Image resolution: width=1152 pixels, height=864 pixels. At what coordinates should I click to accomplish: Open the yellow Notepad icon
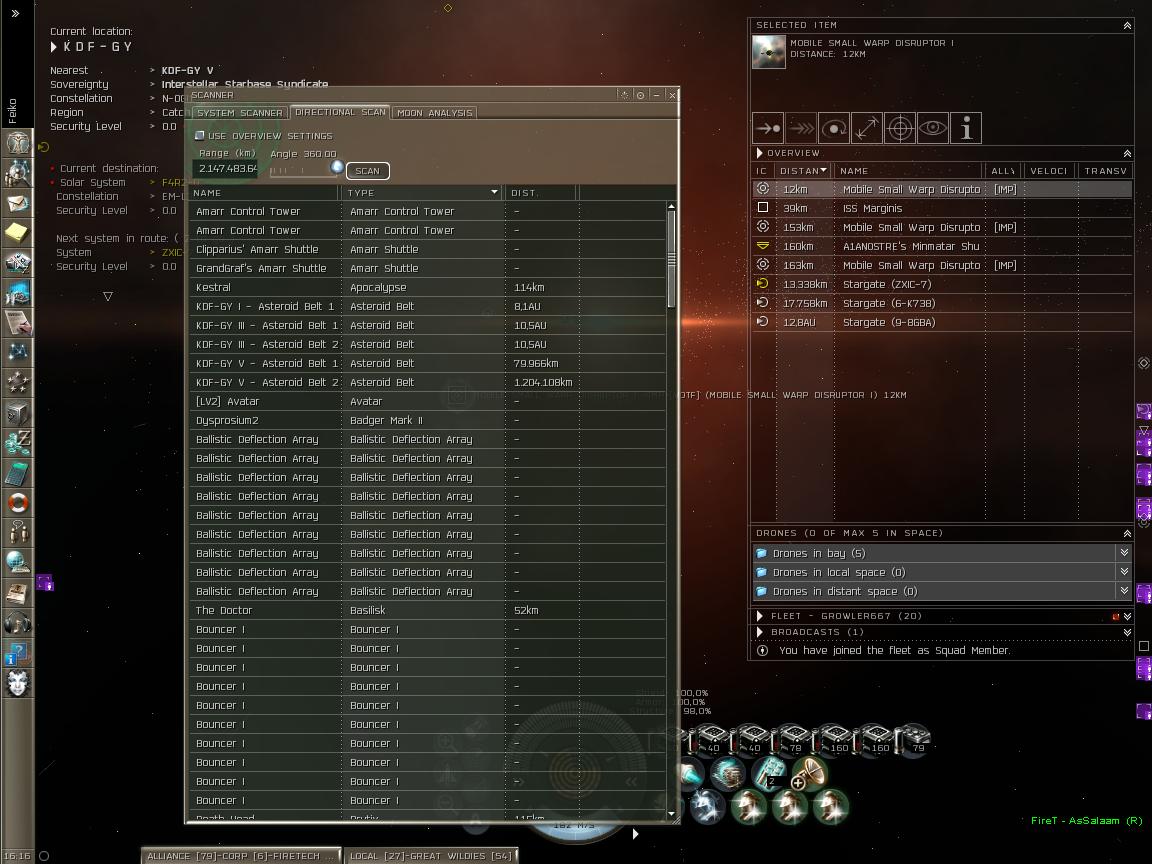pyautogui.click(x=17, y=233)
